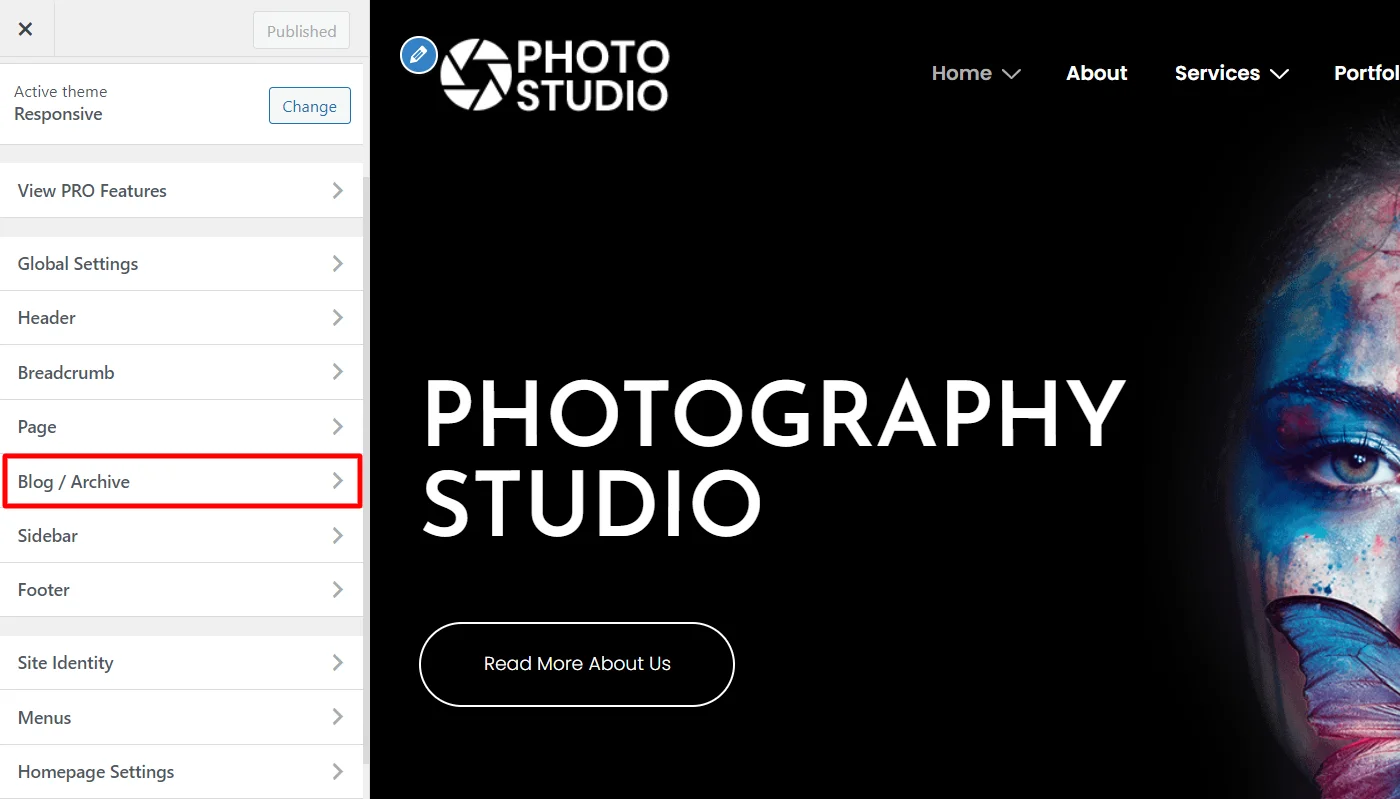Click chevron arrow beside Homepage Settings

(338, 772)
